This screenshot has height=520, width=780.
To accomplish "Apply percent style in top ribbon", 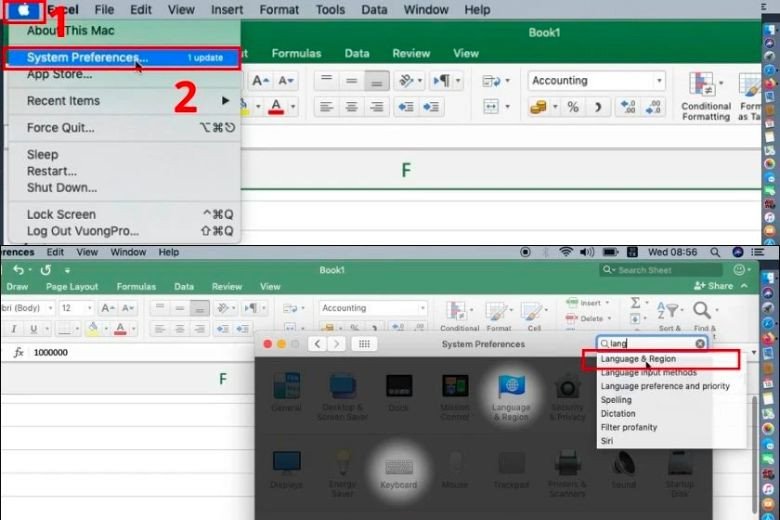I will [573, 107].
